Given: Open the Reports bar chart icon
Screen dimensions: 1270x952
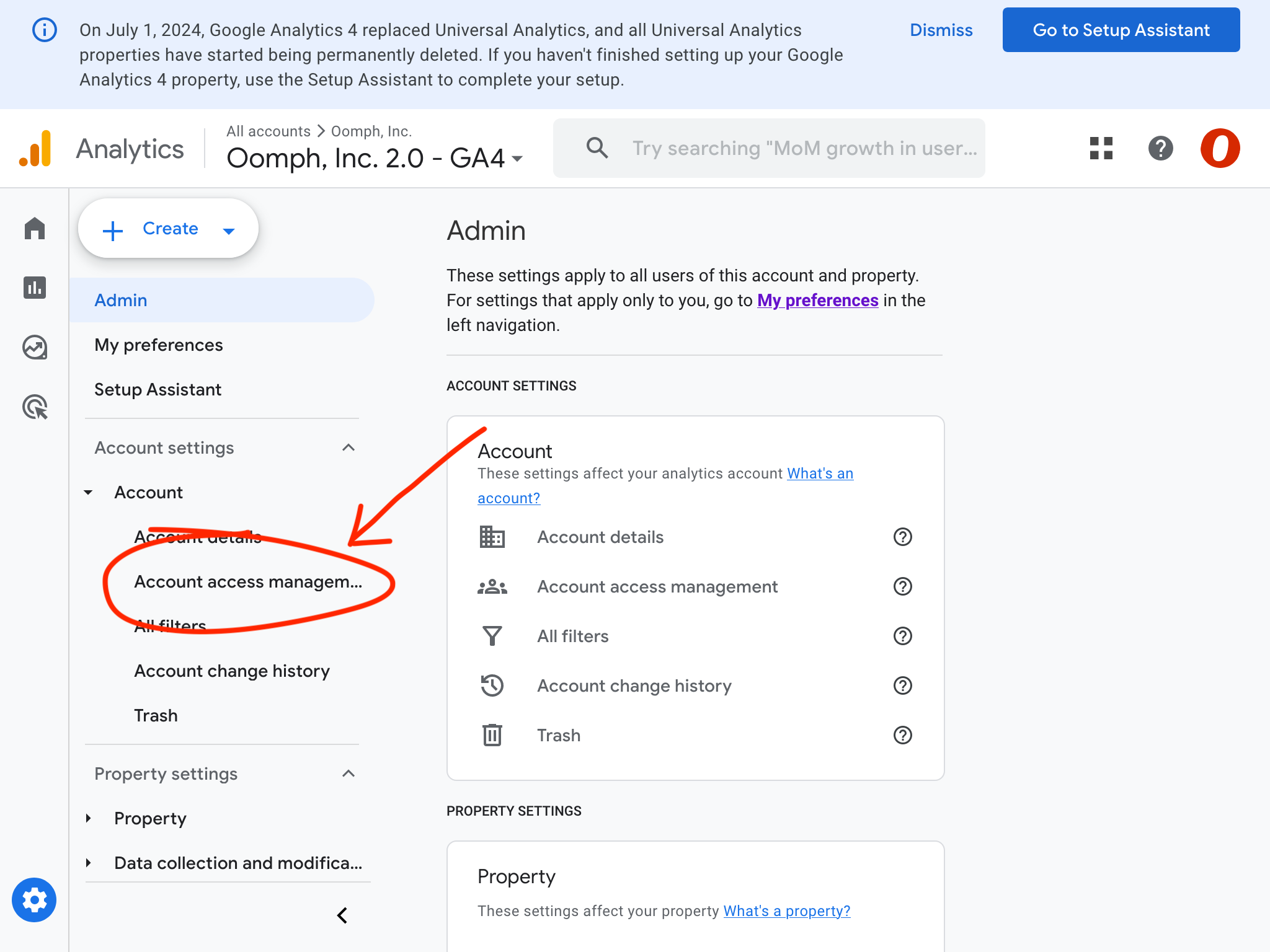Looking at the screenshot, I should point(35,288).
